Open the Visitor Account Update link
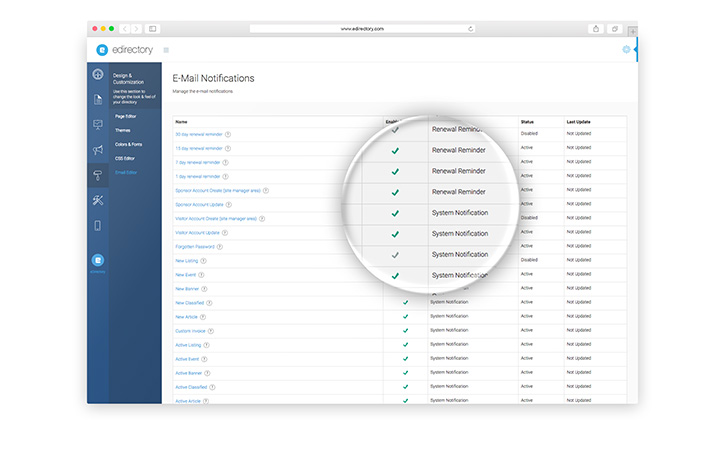 (197, 233)
